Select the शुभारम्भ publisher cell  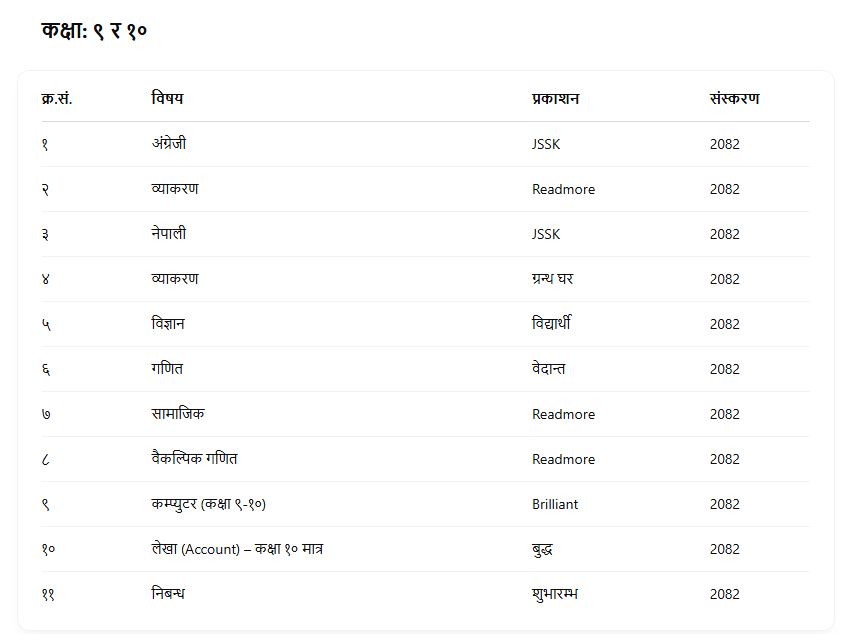pos(555,594)
